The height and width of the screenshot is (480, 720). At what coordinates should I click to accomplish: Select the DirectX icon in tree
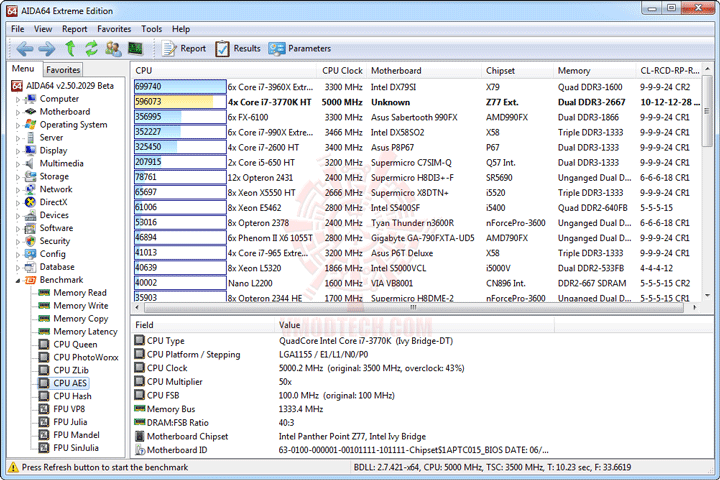click(x=30, y=202)
